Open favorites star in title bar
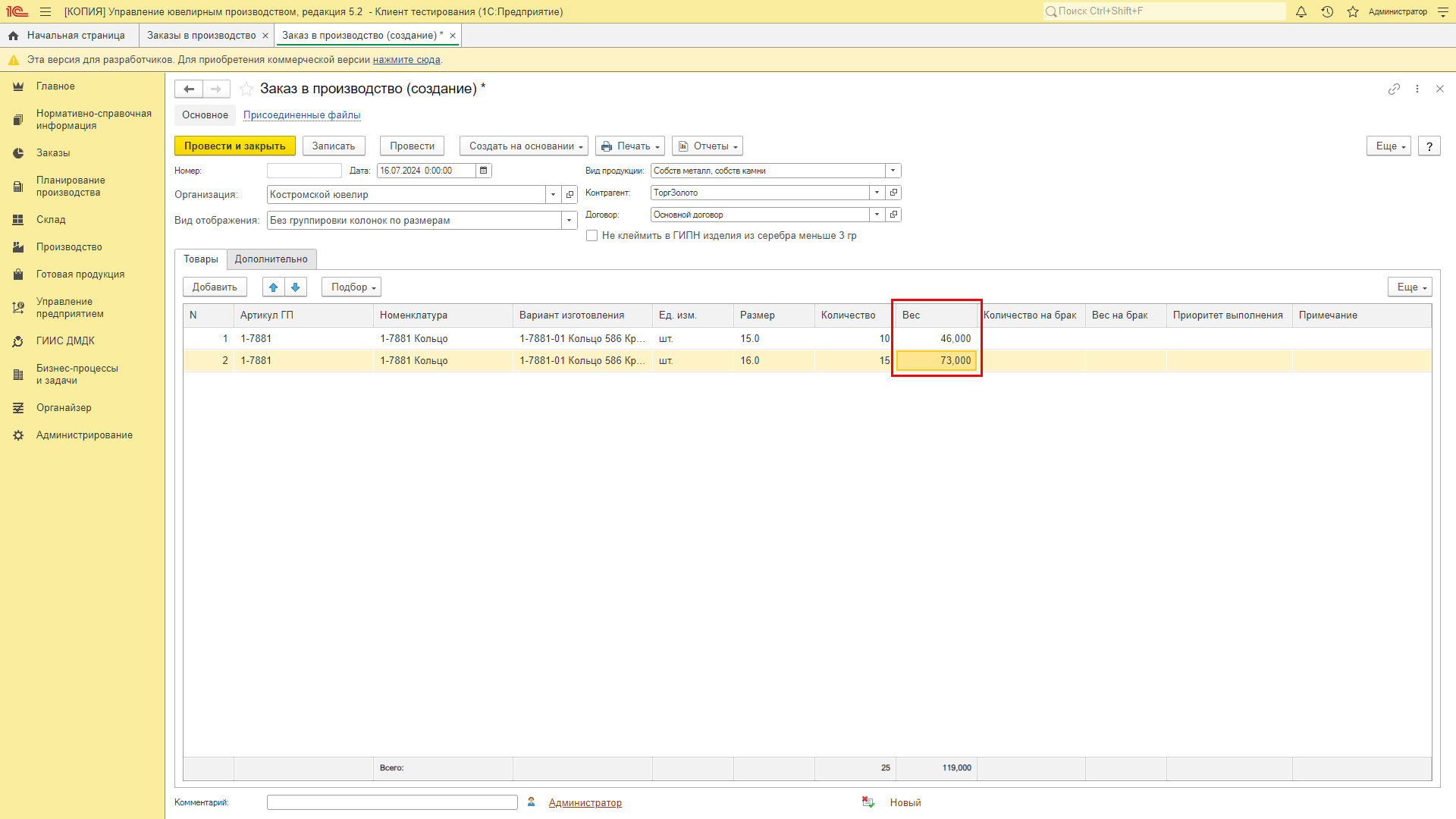Screen dimensions: 1456x819 click(x=1353, y=11)
